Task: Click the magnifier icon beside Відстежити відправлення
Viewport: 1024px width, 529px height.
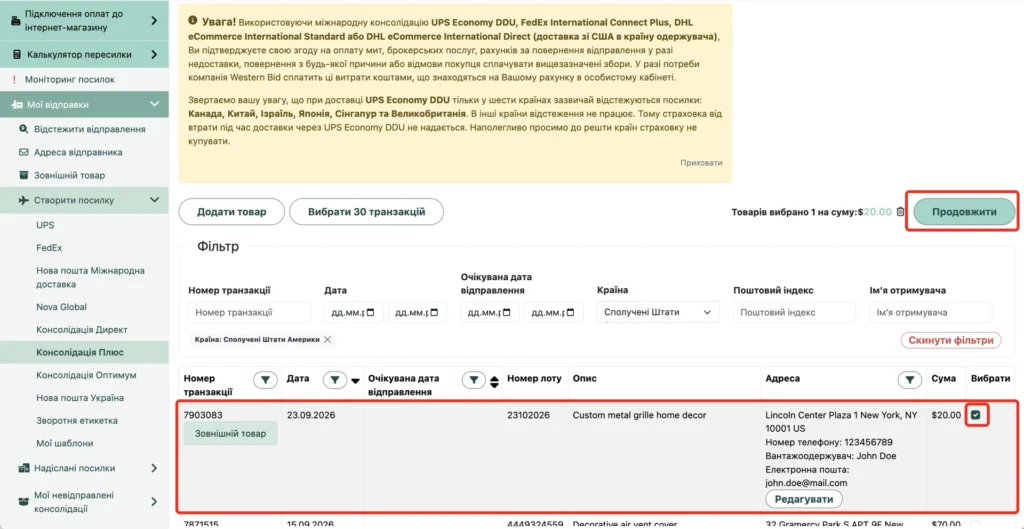Action: (24, 129)
